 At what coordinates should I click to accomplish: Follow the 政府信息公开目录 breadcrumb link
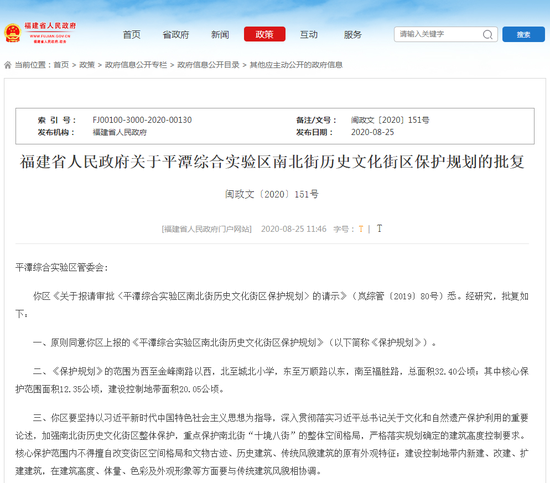click(x=208, y=65)
